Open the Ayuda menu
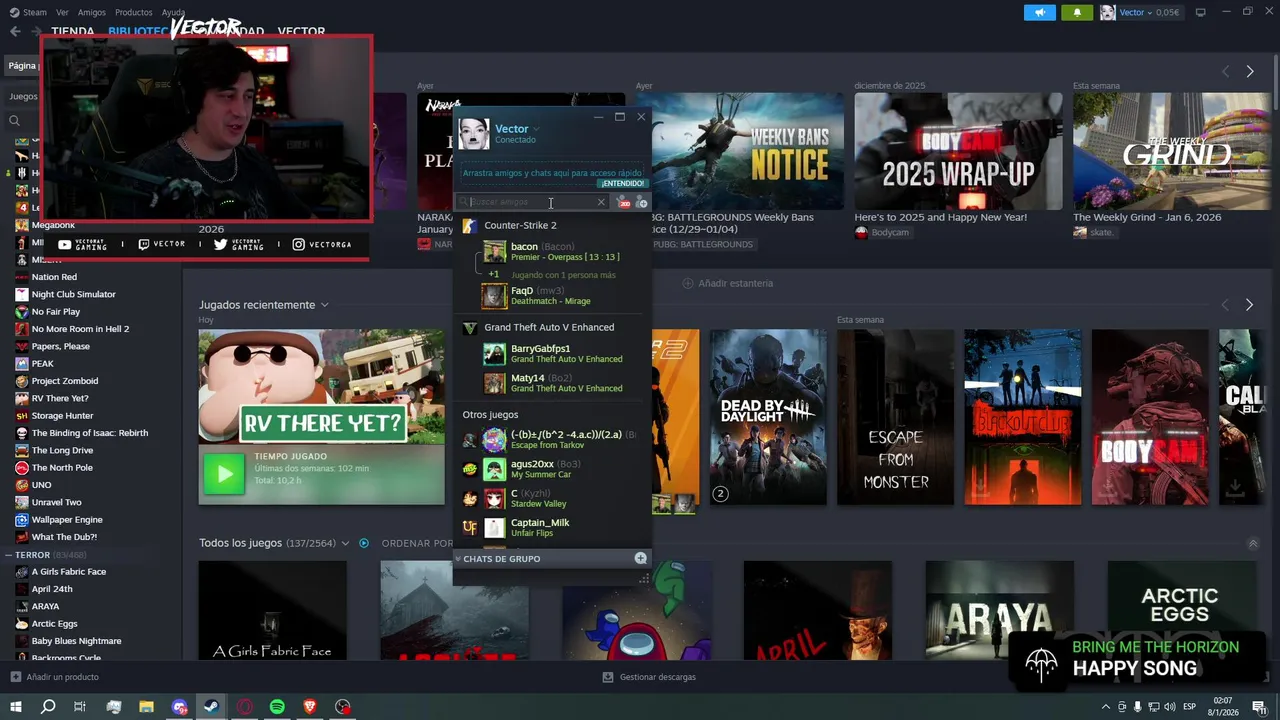Viewport: 1280px width, 720px height. [x=173, y=12]
